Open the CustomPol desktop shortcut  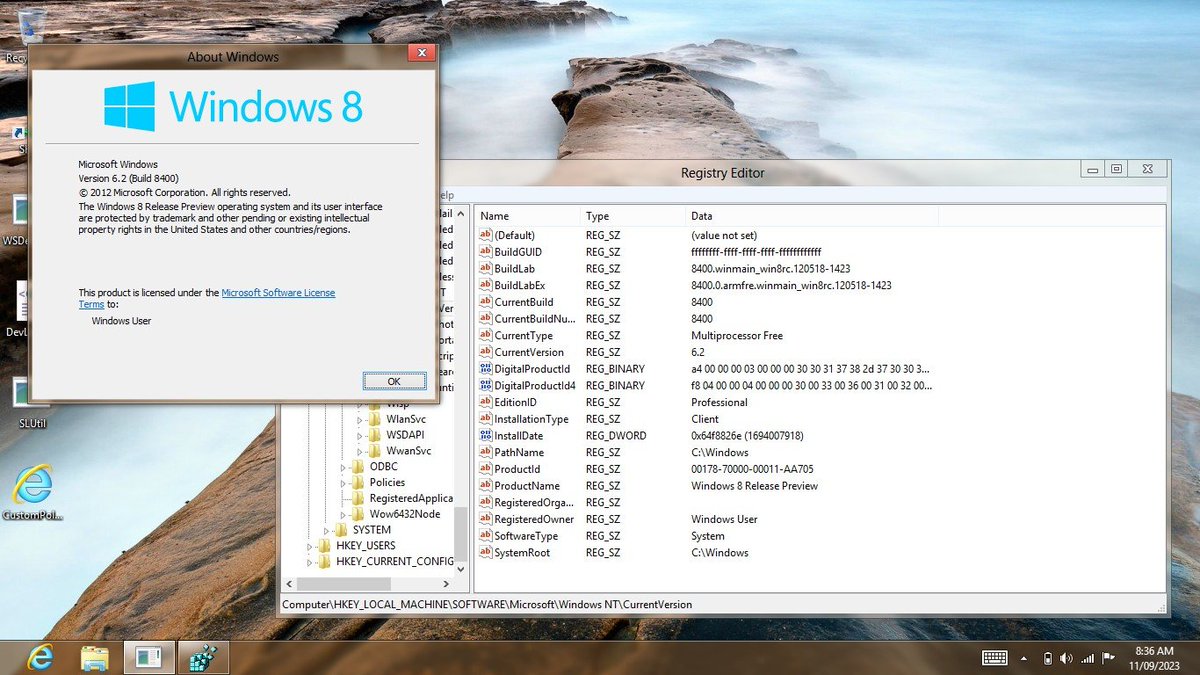32,494
